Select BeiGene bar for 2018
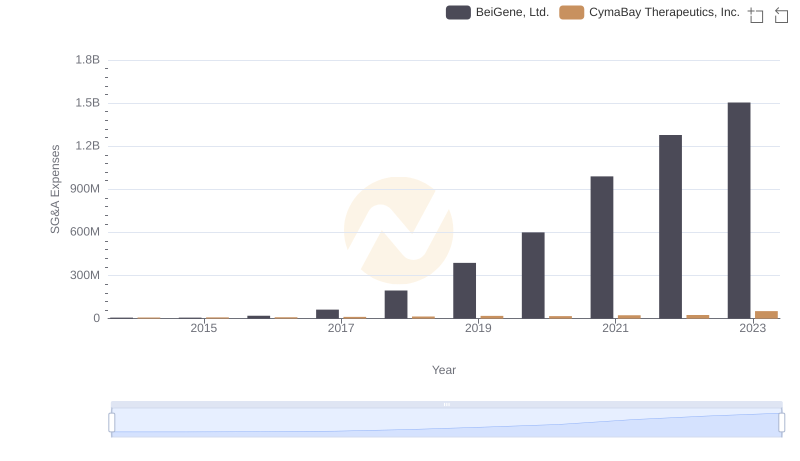Screen dimensions: 800x461 (396, 304)
